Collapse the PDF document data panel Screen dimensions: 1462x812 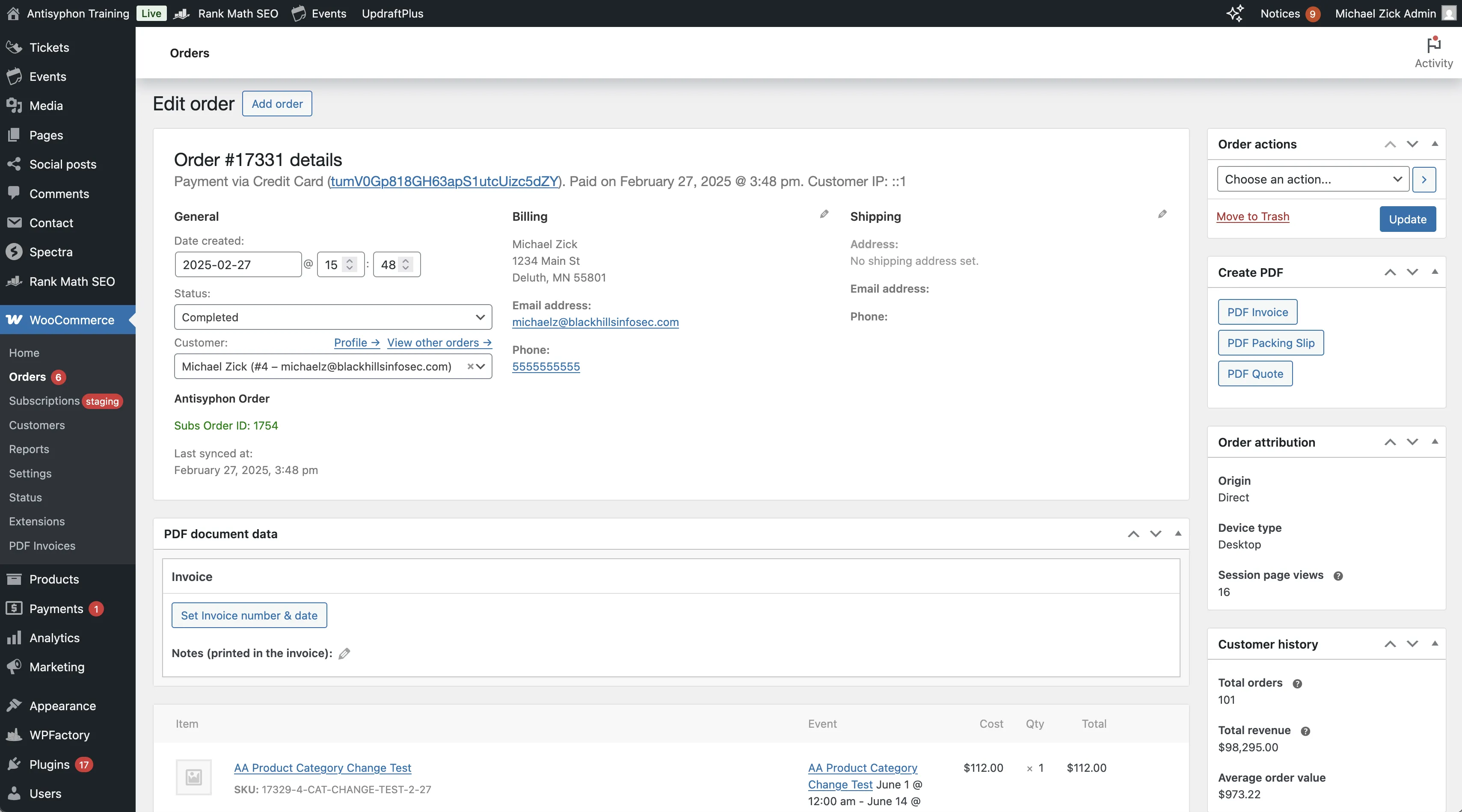1178,533
